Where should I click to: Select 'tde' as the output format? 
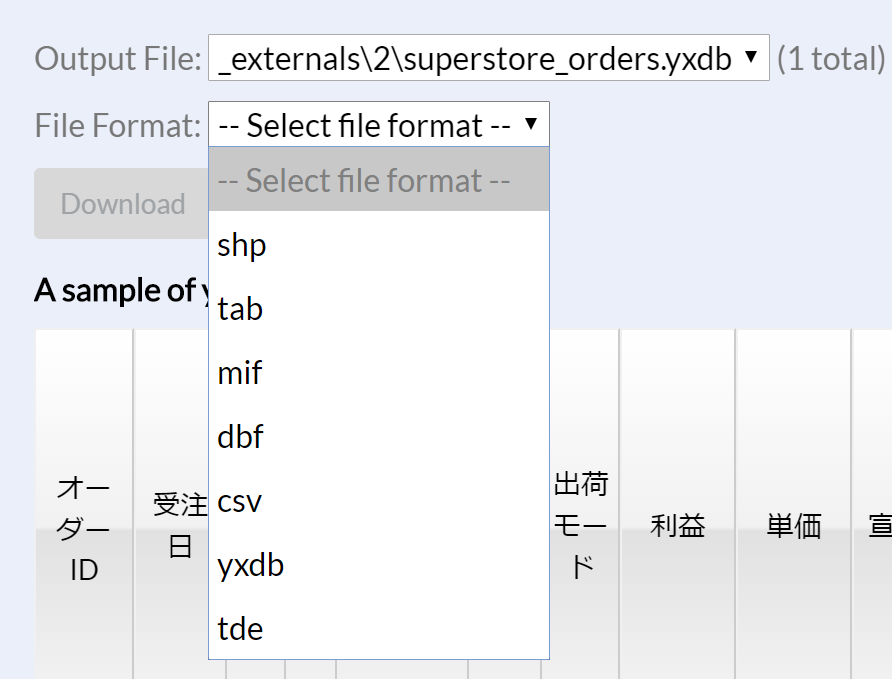point(240,629)
